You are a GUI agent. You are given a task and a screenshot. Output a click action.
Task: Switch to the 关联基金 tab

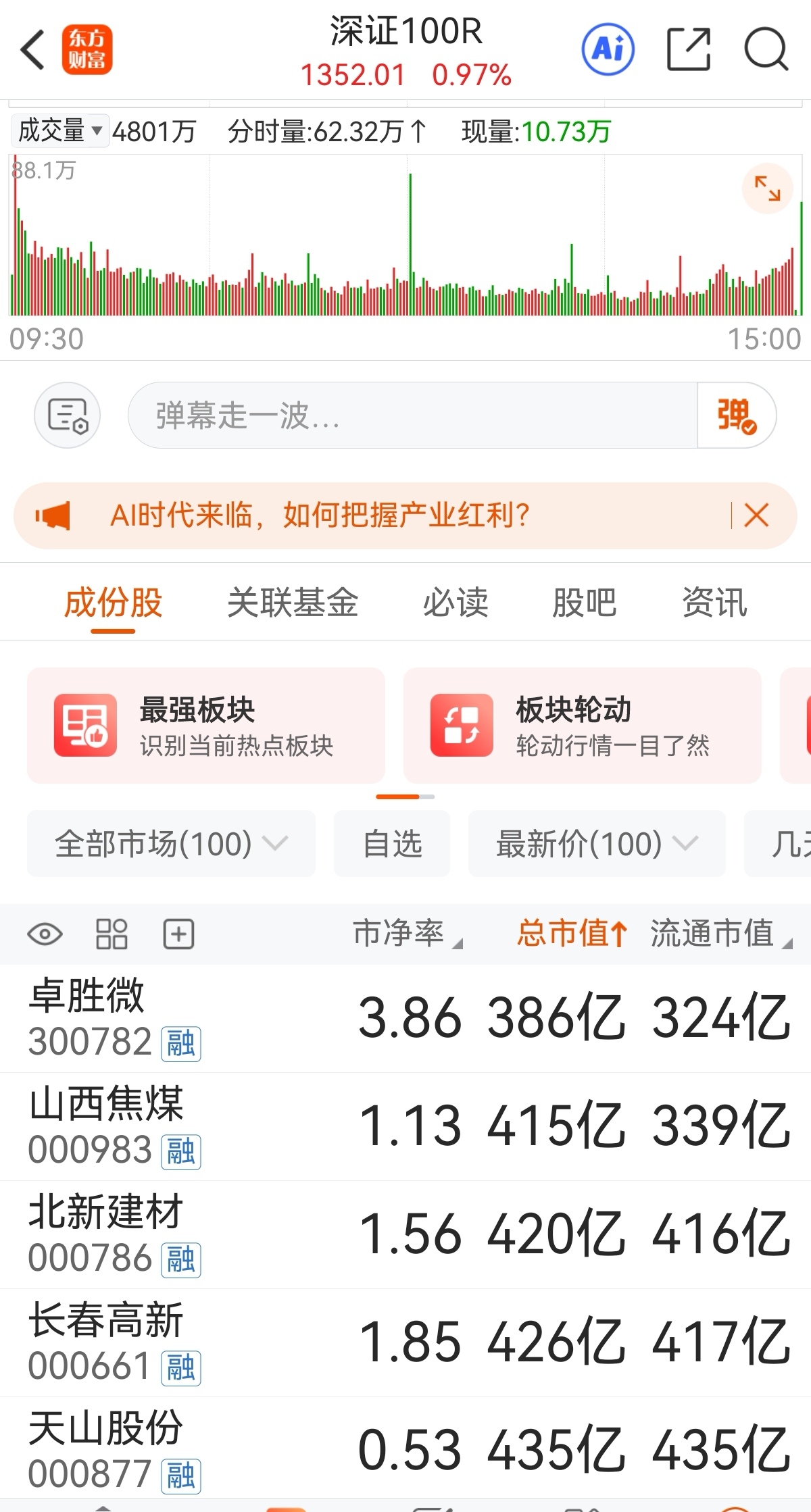tap(293, 602)
